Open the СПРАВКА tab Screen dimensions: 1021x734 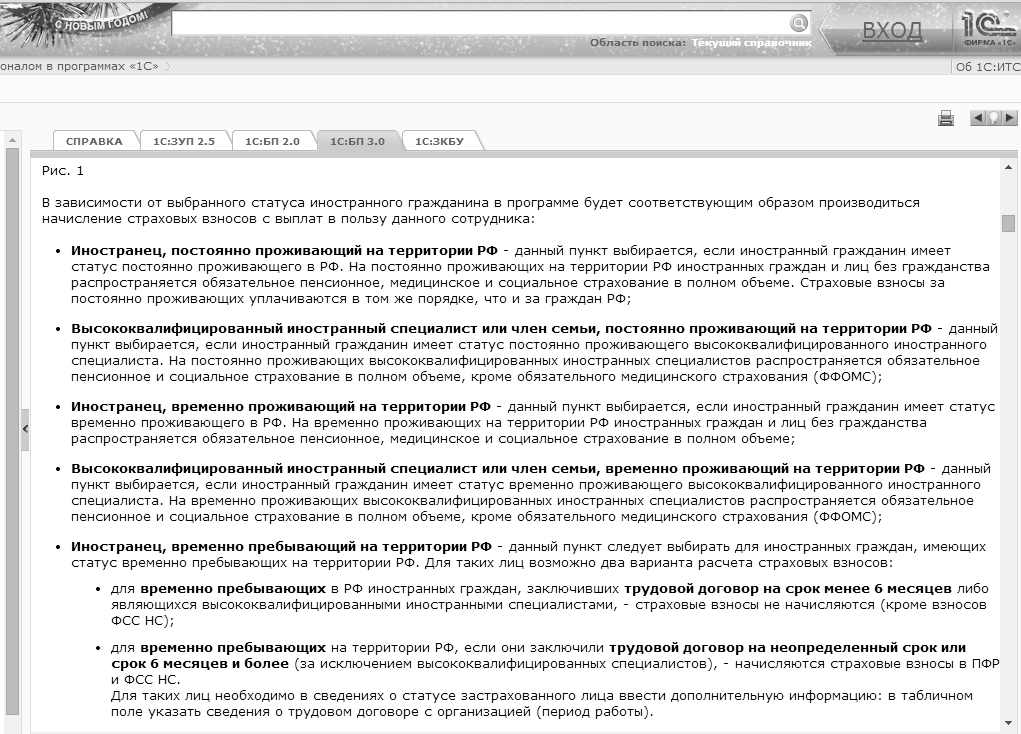pyautogui.click(x=94, y=141)
